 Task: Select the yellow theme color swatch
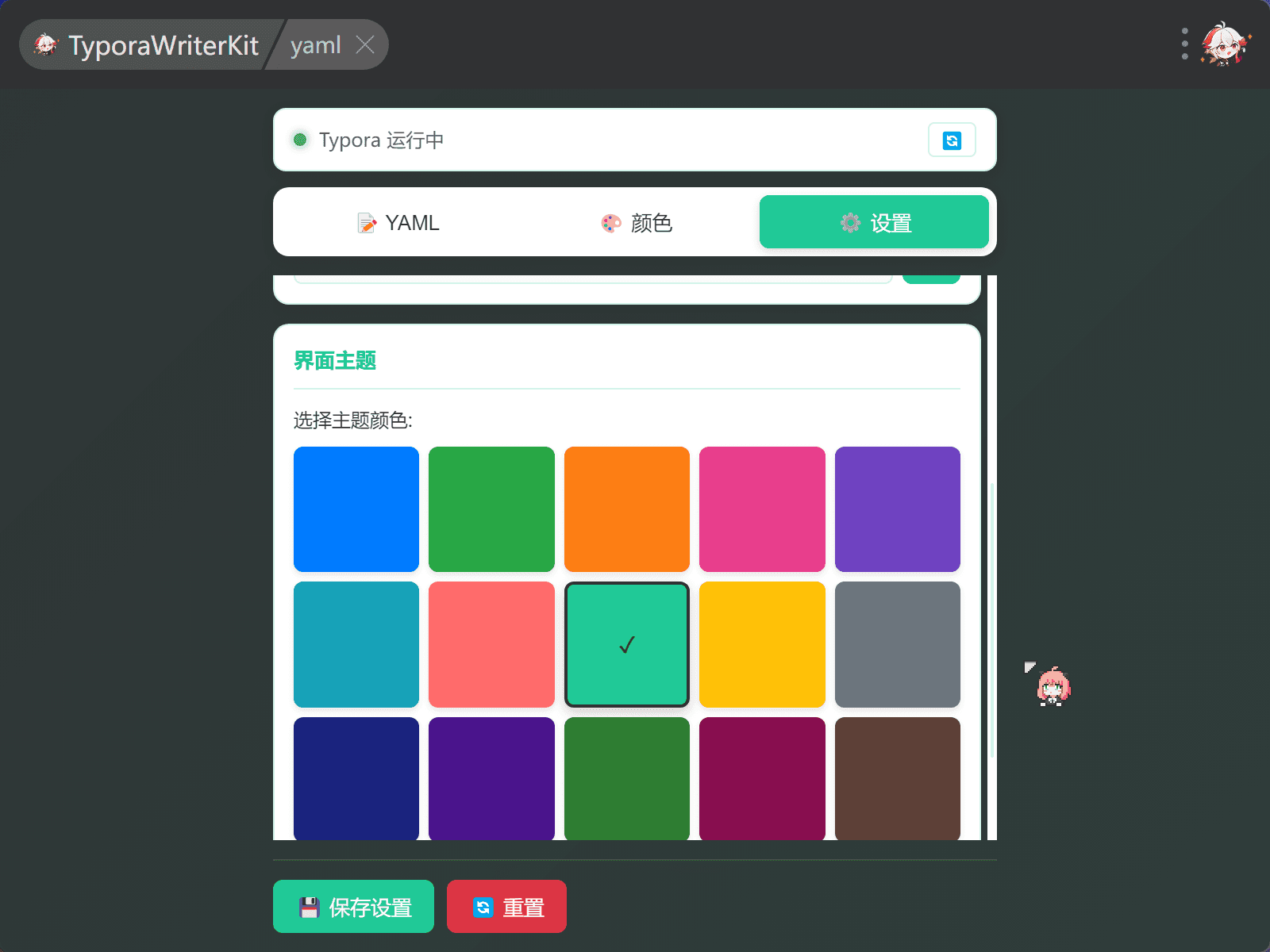click(762, 644)
